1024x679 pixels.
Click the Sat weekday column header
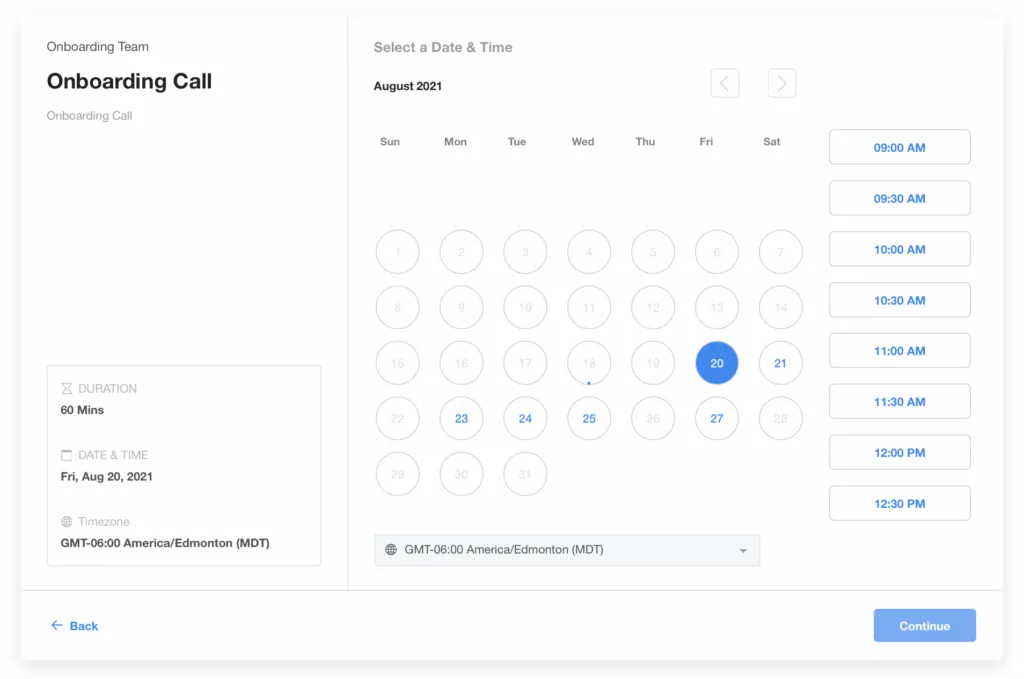pos(771,142)
